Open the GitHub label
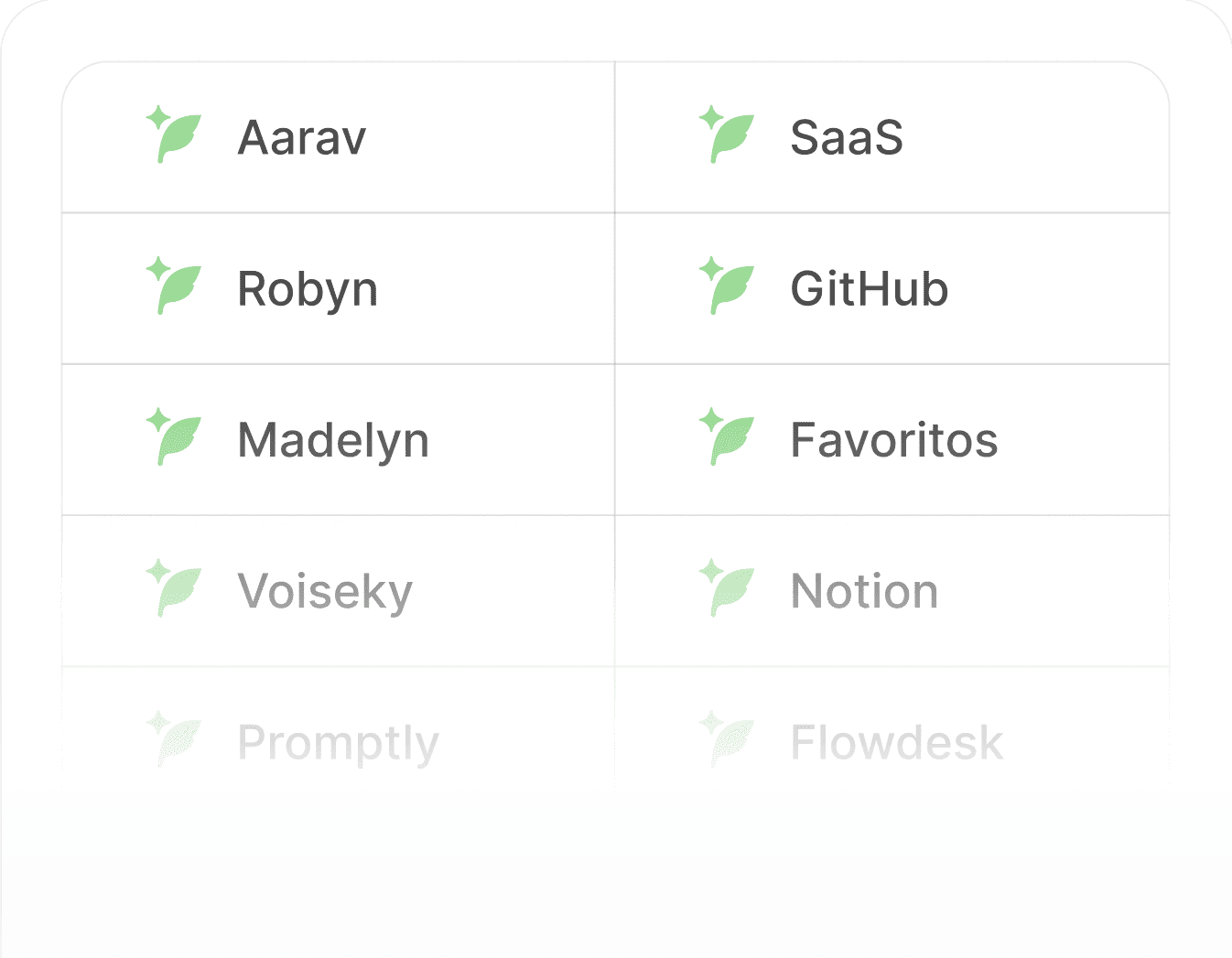The image size is (1232, 958). [x=870, y=289]
